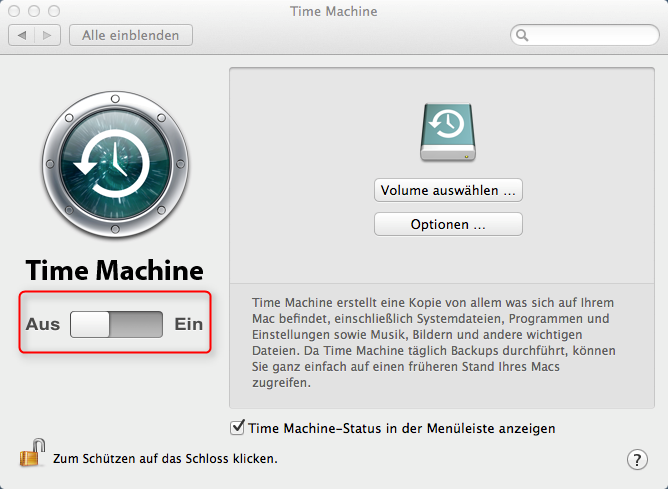Click the 'Ein' label next to the switch
Image resolution: width=668 pixels, height=489 pixels.
click(188, 324)
